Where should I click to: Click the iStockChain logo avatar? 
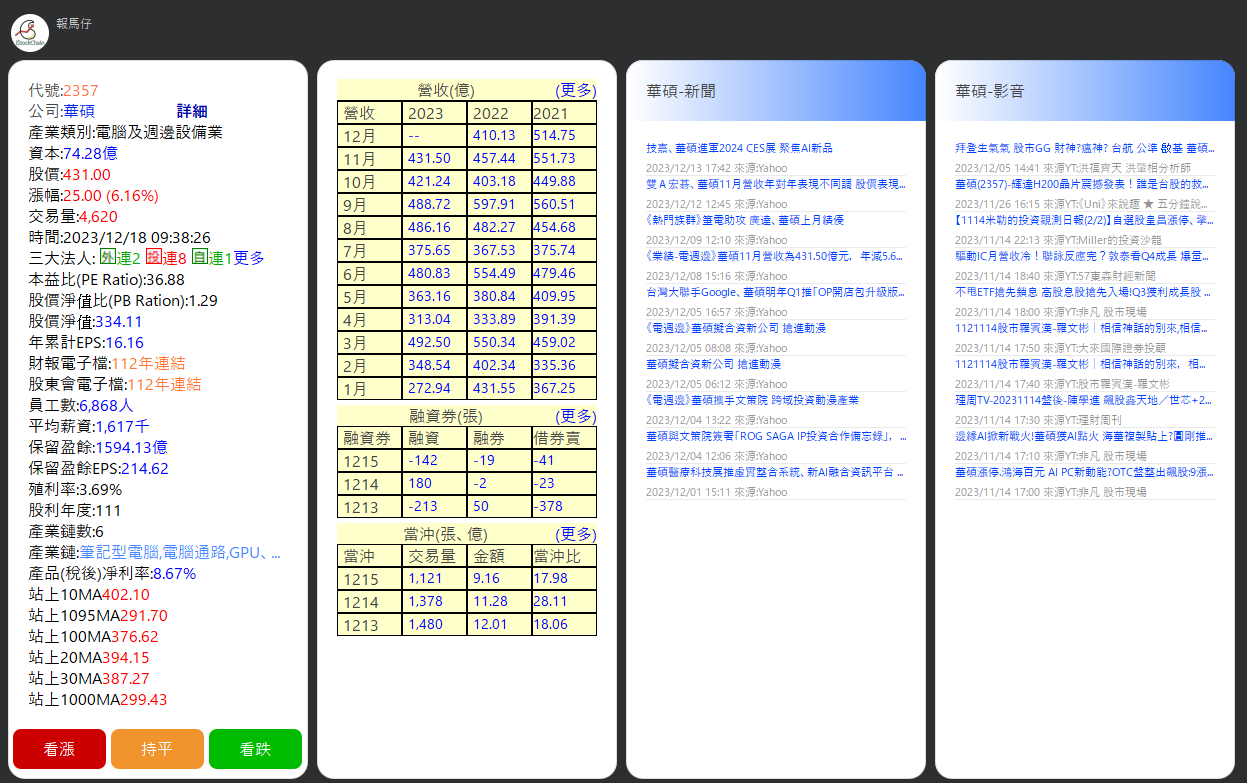pyautogui.click(x=30, y=33)
